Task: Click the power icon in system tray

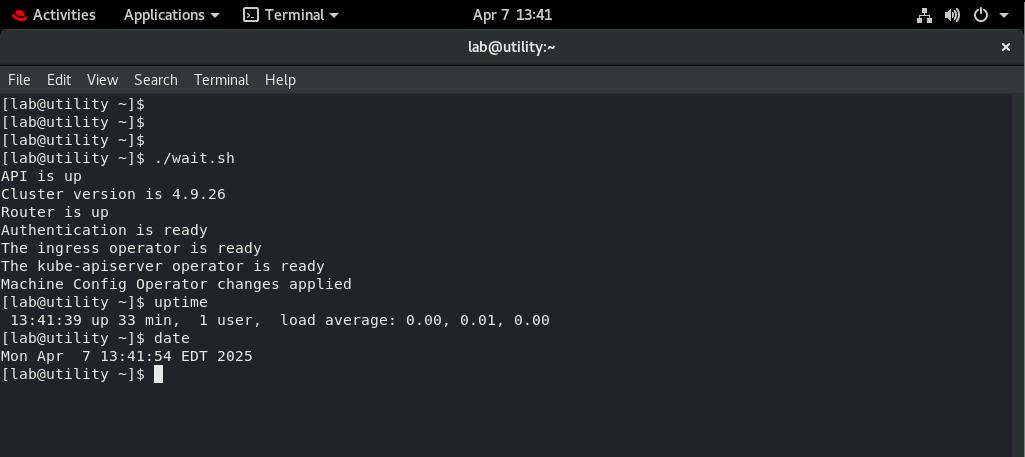Action: pyautogui.click(x=981, y=15)
